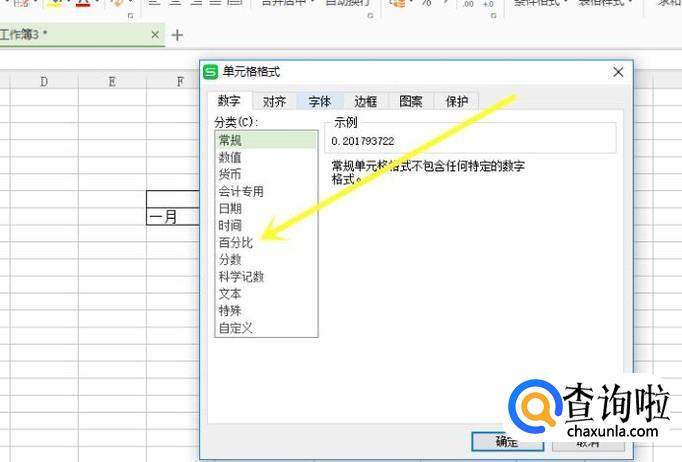Close the 工作簿3 document tab
Viewport: 682px width, 462px height.
155,35
